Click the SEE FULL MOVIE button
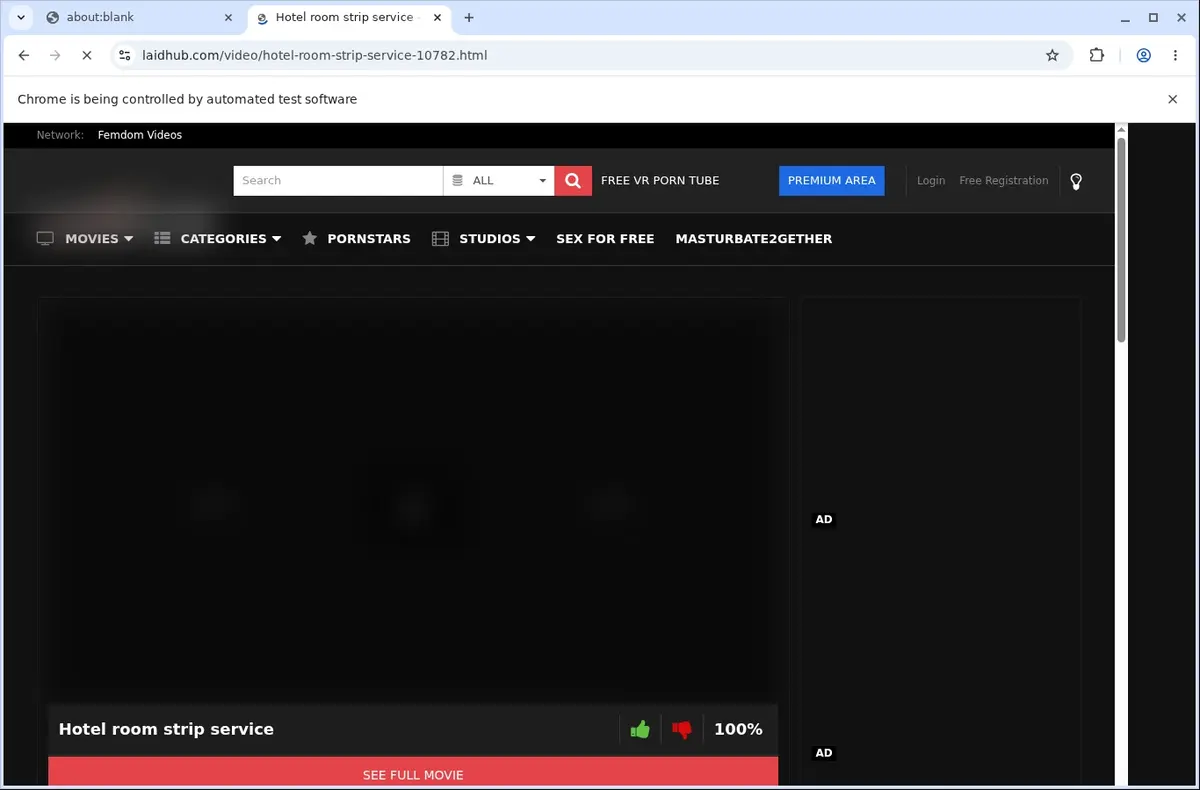Image resolution: width=1200 pixels, height=790 pixels. tap(413, 772)
